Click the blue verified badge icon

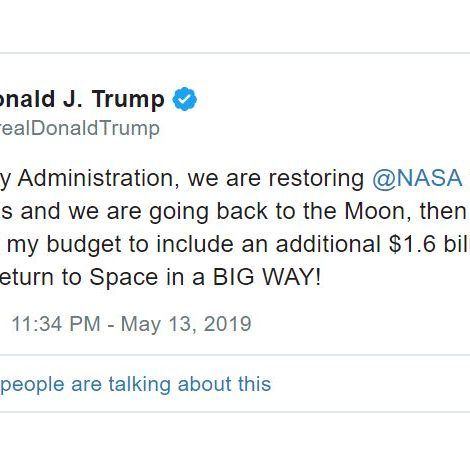(x=185, y=99)
